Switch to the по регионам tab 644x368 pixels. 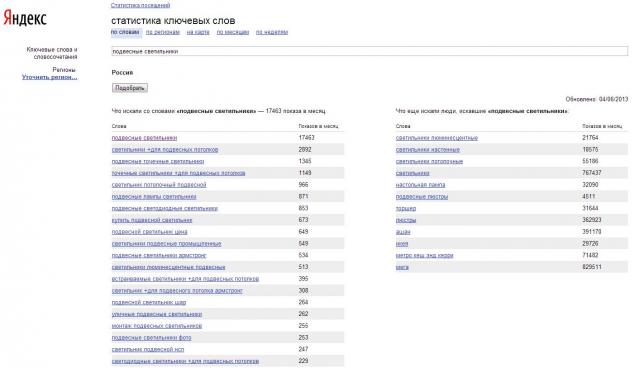click(163, 32)
